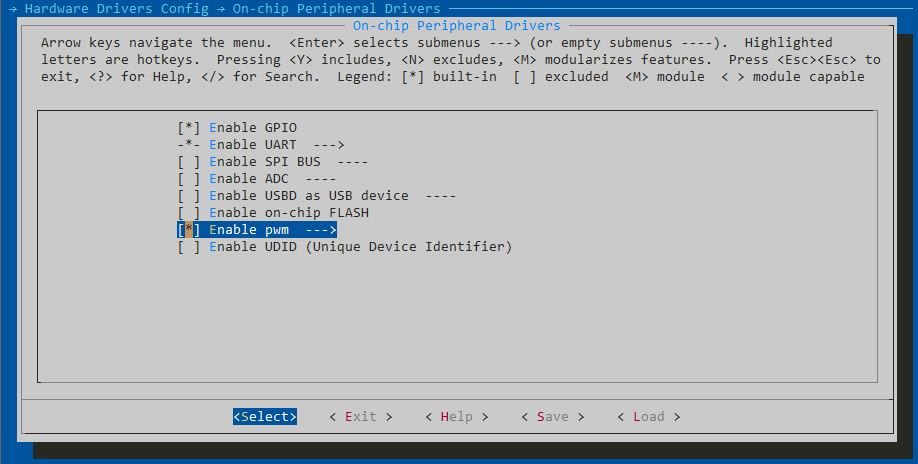This screenshot has height=464, width=918.
Task: Tick the Enable UDID checkbox
Action: point(189,247)
